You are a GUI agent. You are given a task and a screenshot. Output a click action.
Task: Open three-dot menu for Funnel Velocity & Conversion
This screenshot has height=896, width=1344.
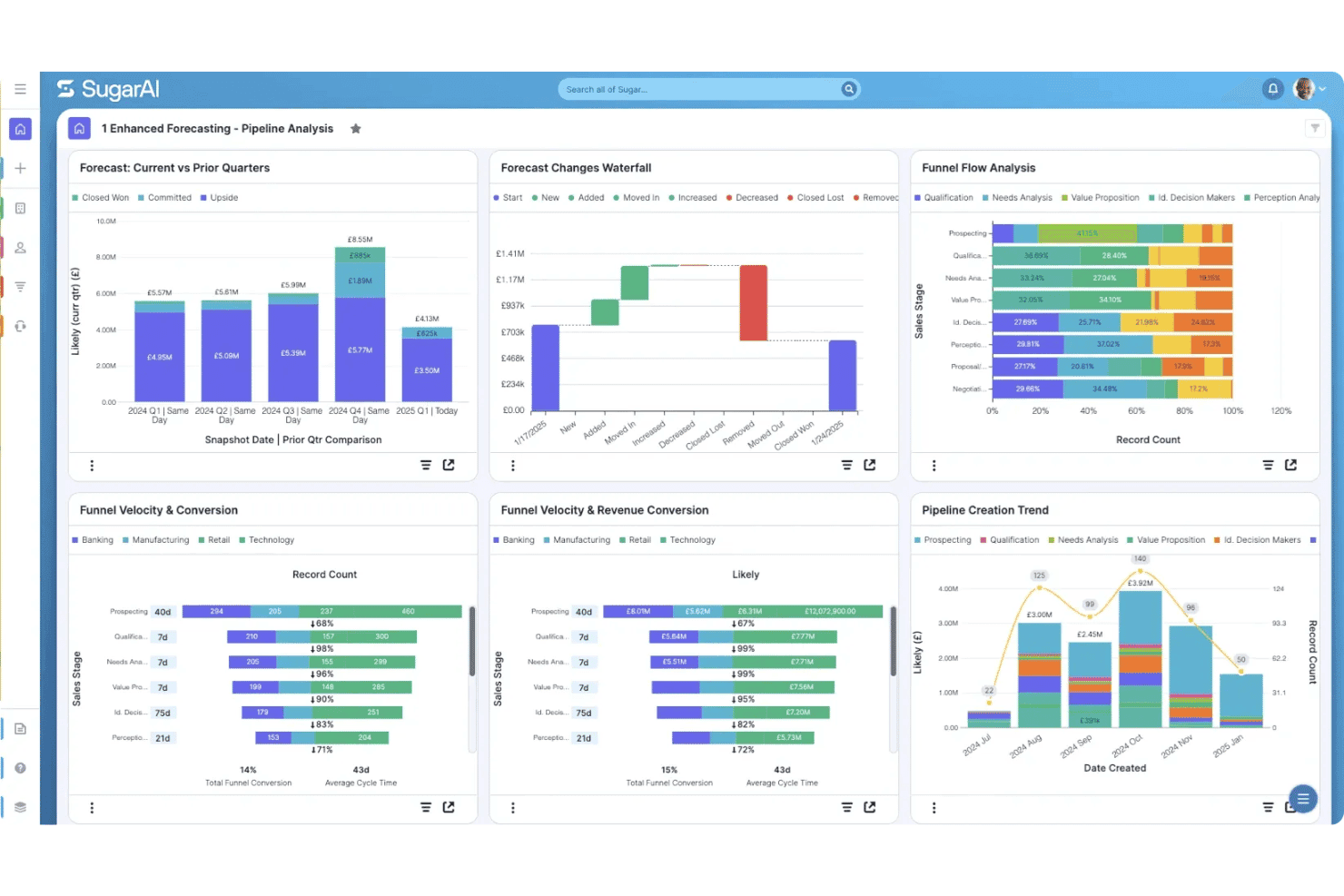coord(92,807)
